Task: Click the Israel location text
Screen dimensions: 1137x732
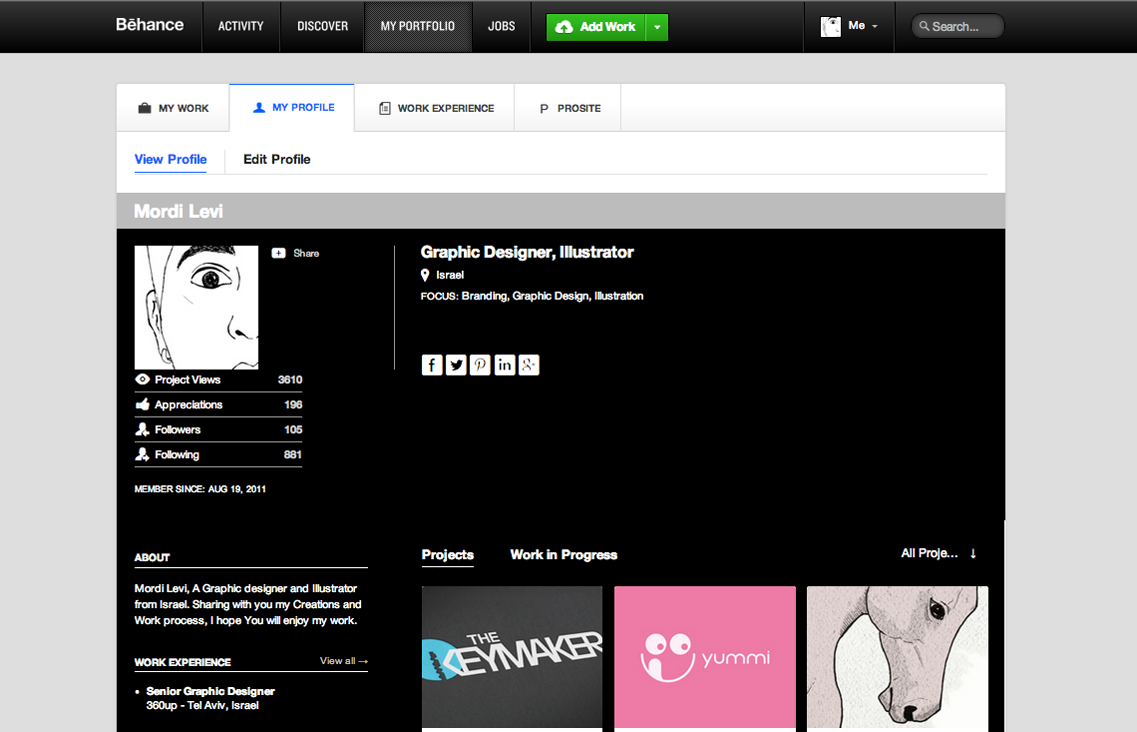Action: (x=450, y=275)
